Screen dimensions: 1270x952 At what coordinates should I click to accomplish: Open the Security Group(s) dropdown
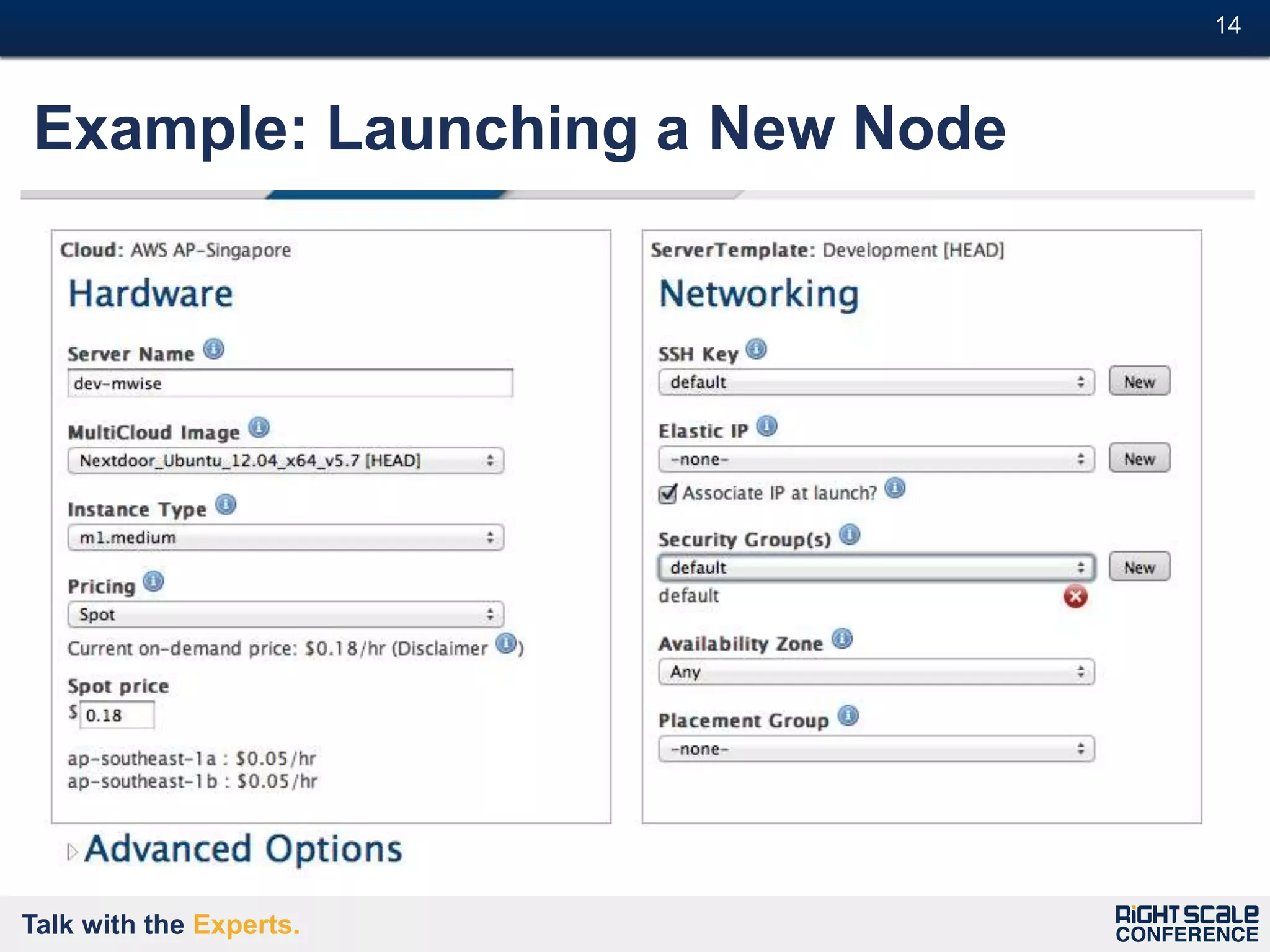(876, 567)
